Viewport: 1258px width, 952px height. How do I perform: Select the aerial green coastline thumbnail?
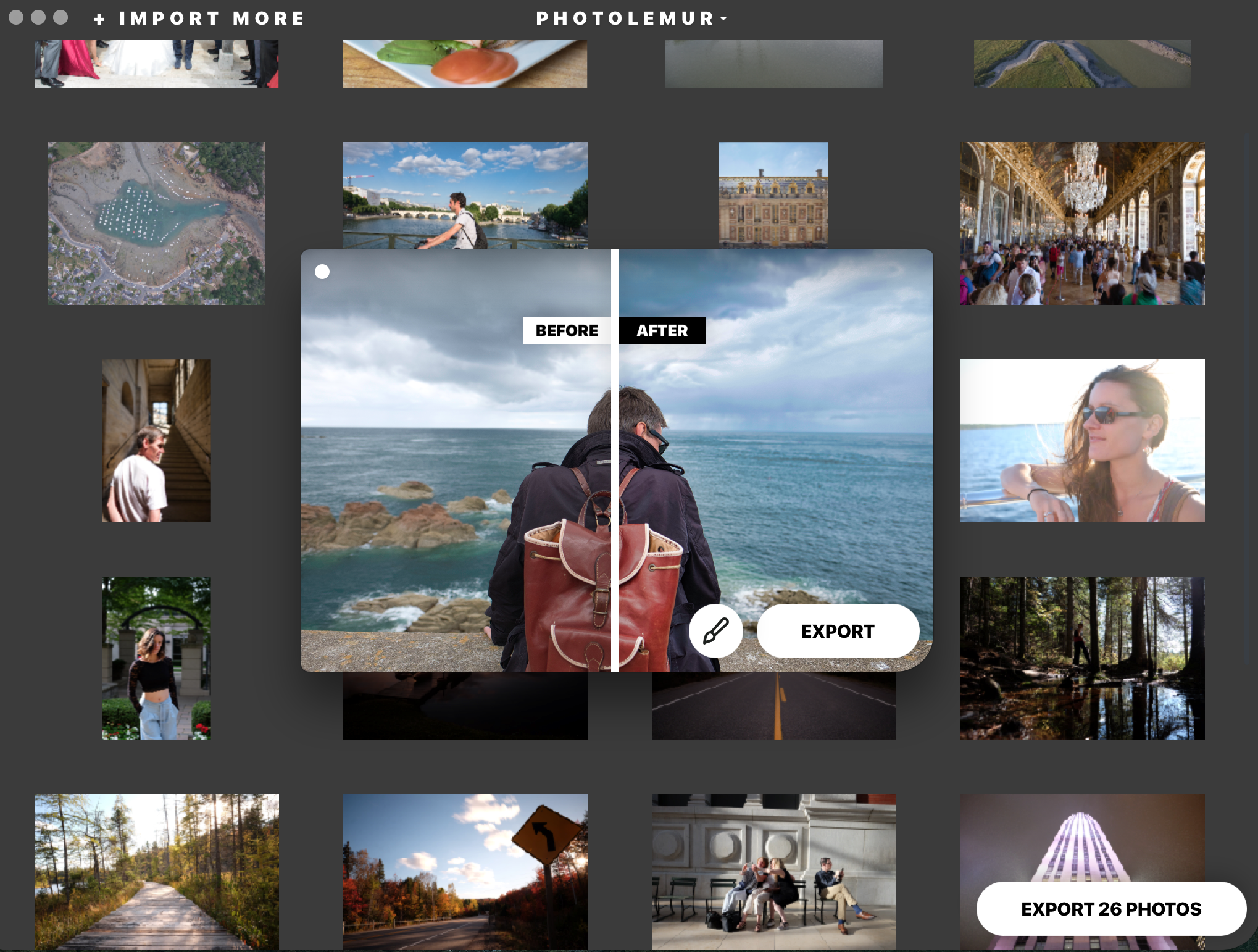coord(1082,64)
